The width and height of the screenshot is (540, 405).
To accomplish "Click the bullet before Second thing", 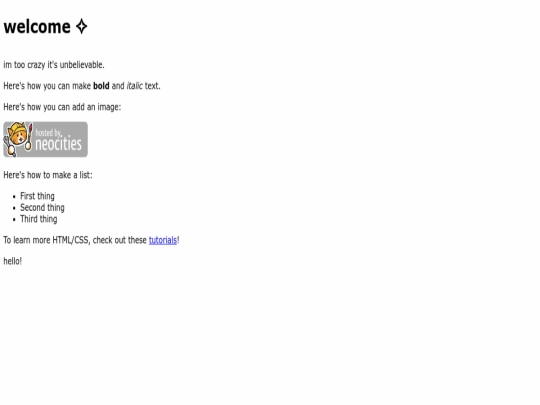I will (x=14, y=208).
